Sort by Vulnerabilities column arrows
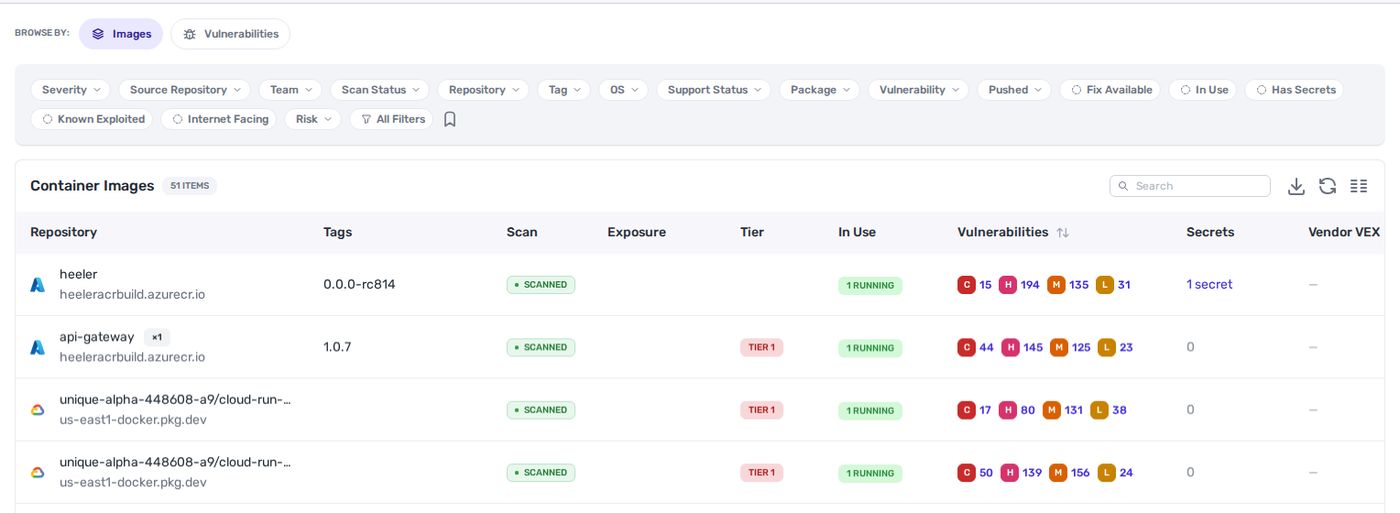 (x=1062, y=232)
